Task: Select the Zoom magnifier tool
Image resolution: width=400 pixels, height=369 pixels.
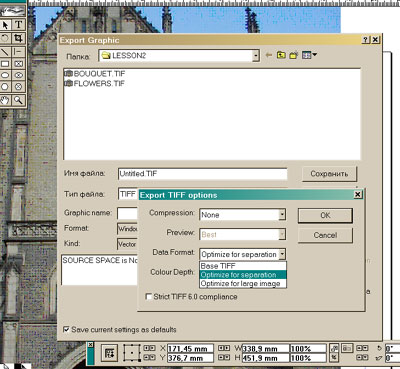Action: 18,100
